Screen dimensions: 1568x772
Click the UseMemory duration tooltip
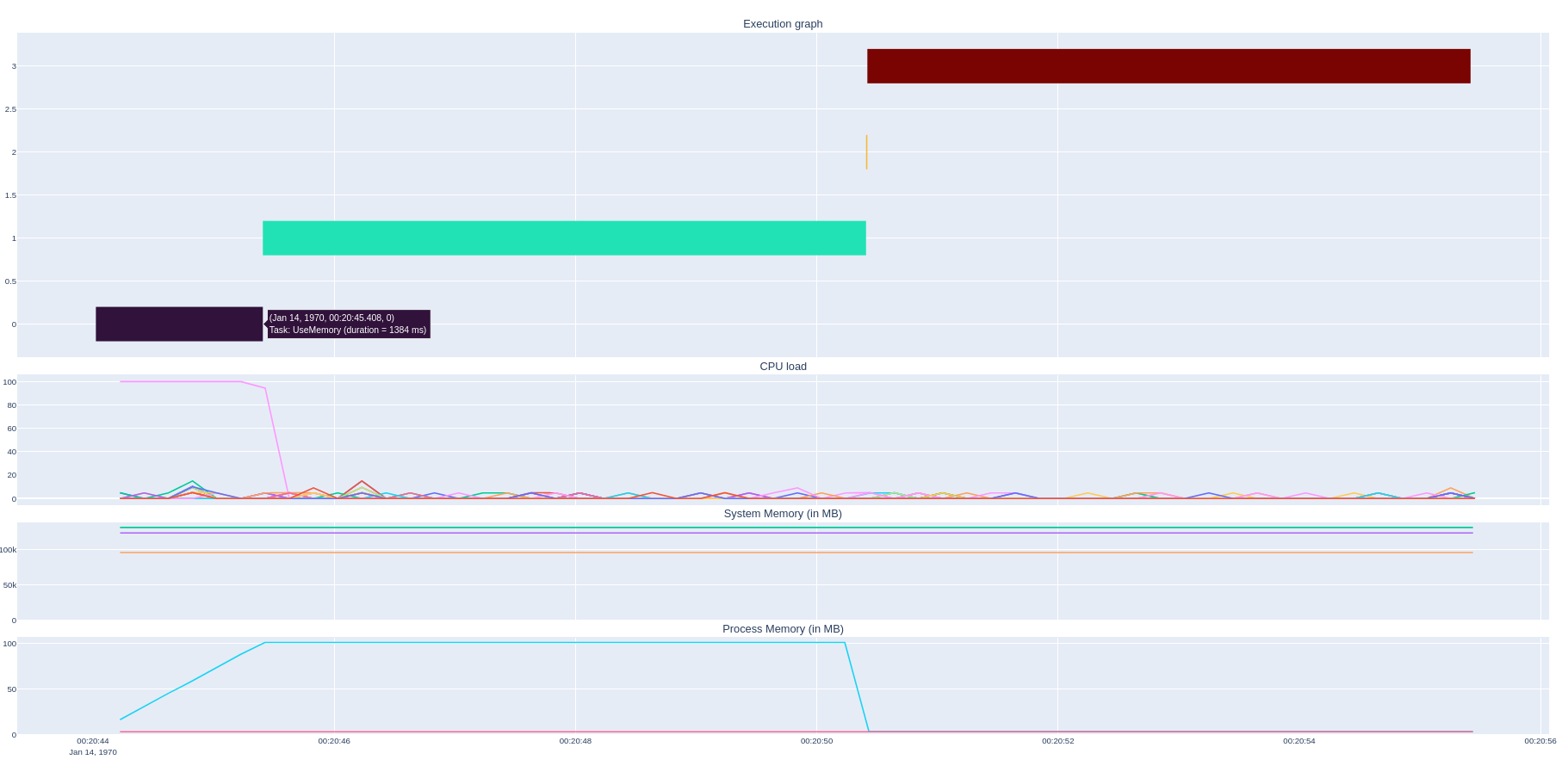[x=349, y=324]
